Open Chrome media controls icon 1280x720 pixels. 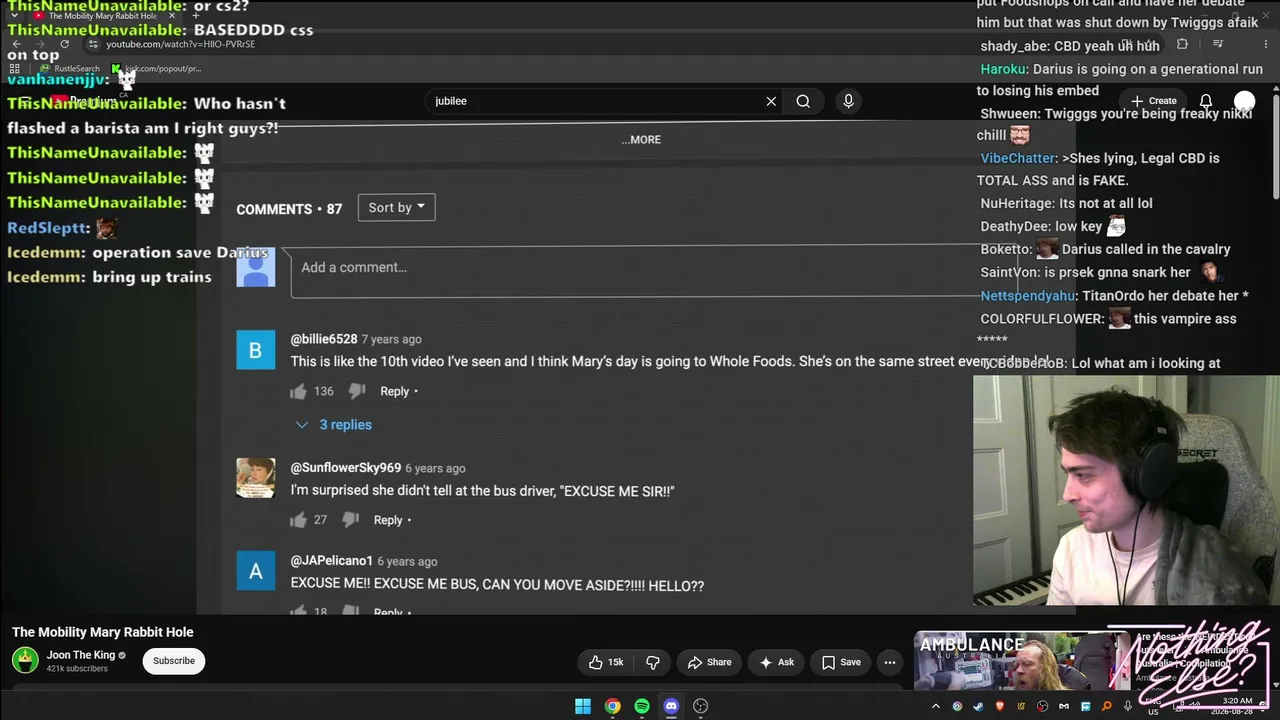click(x=1218, y=44)
